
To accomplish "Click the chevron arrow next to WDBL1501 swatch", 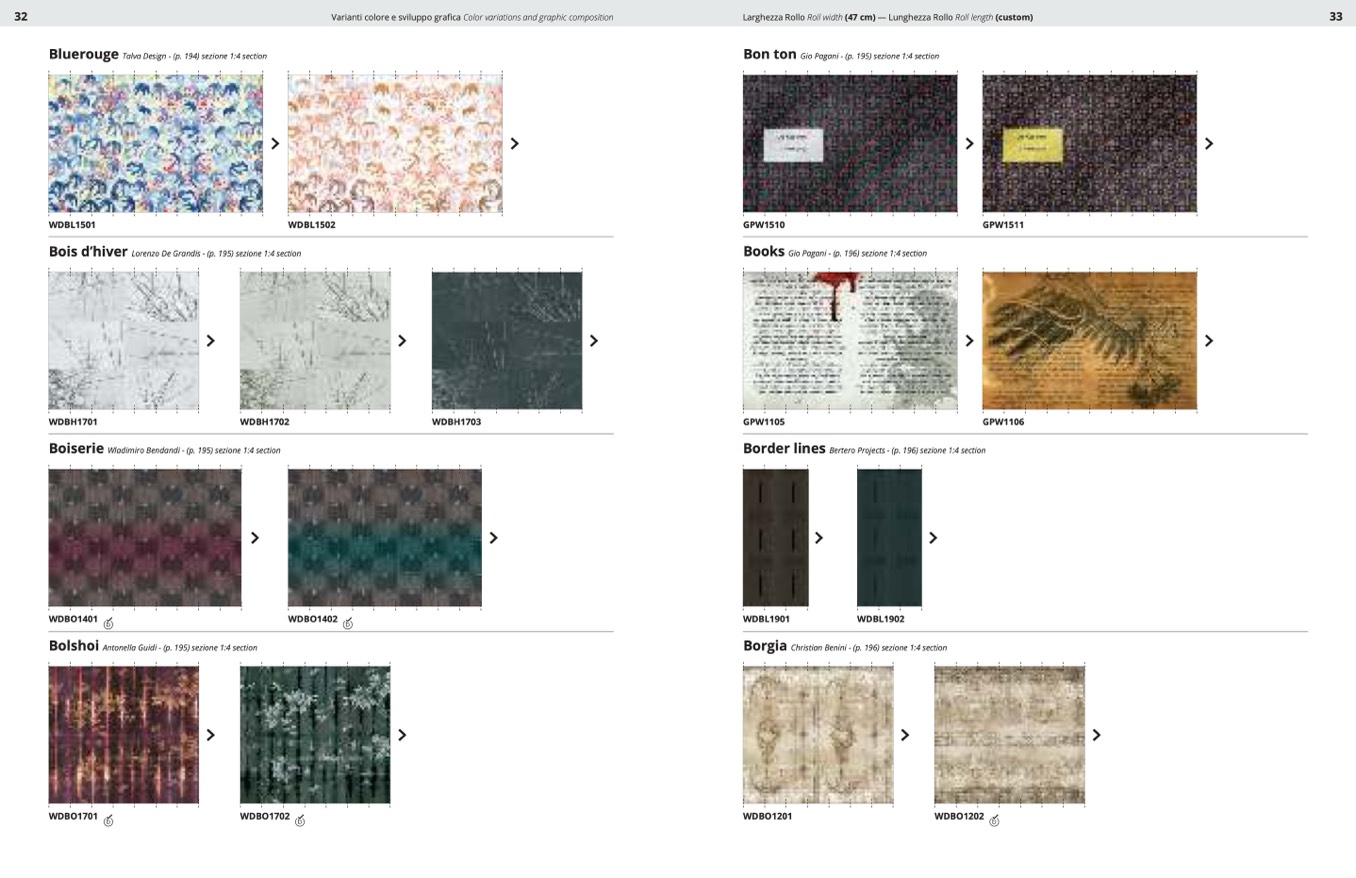I will point(275,144).
